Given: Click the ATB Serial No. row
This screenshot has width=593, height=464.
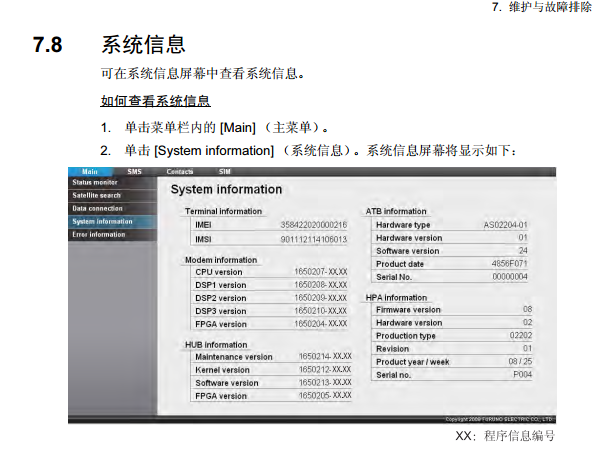Looking at the screenshot, I should [450, 277].
